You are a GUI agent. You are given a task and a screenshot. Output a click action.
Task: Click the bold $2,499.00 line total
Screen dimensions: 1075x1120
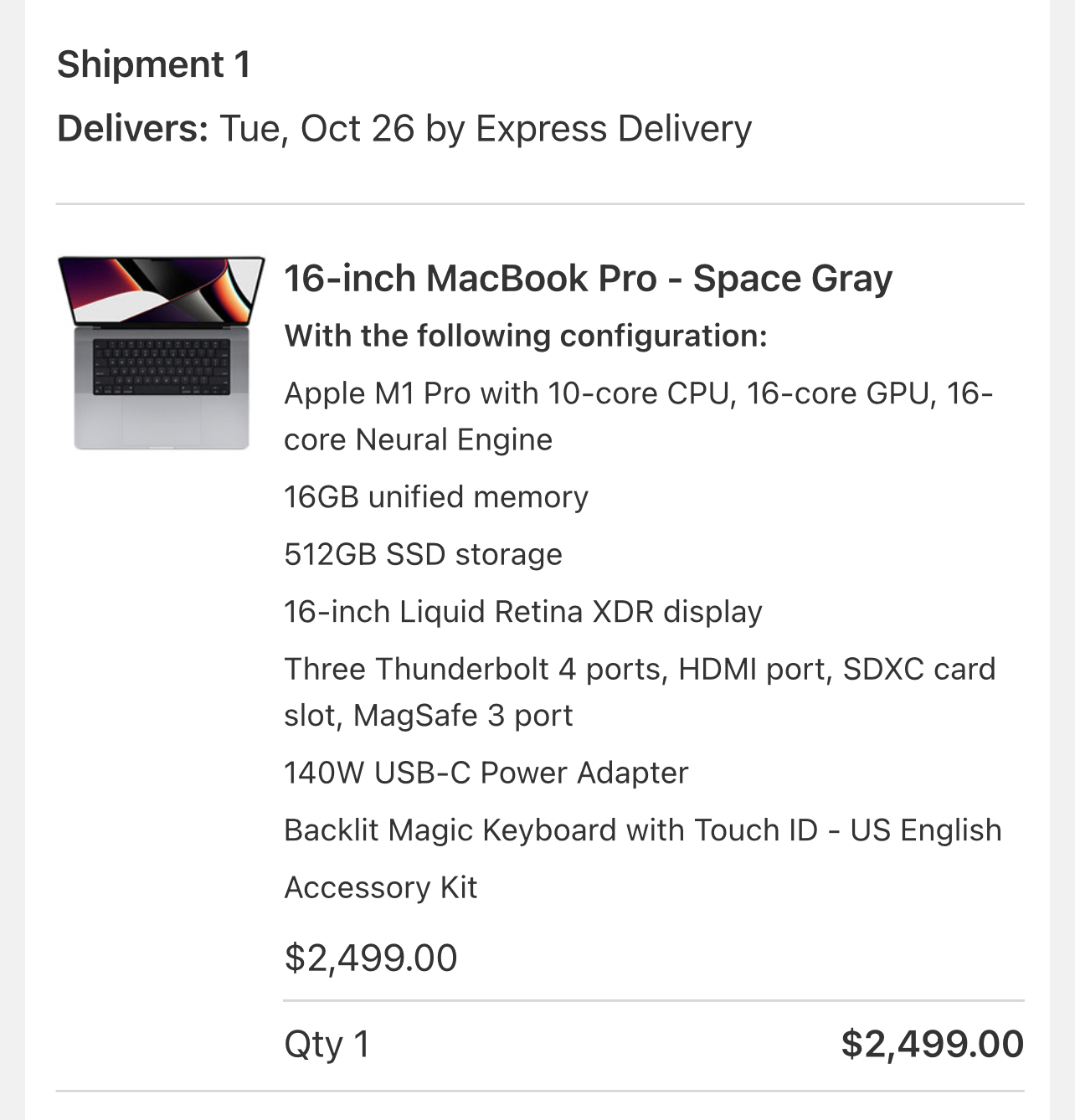click(932, 1045)
